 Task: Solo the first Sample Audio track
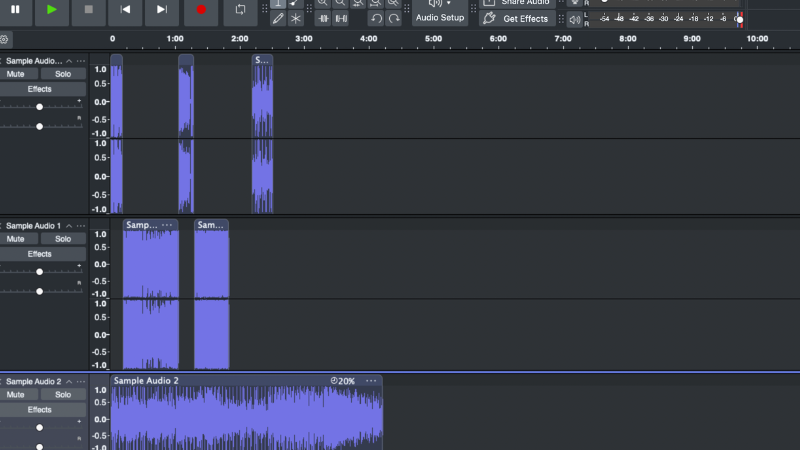coord(63,74)
